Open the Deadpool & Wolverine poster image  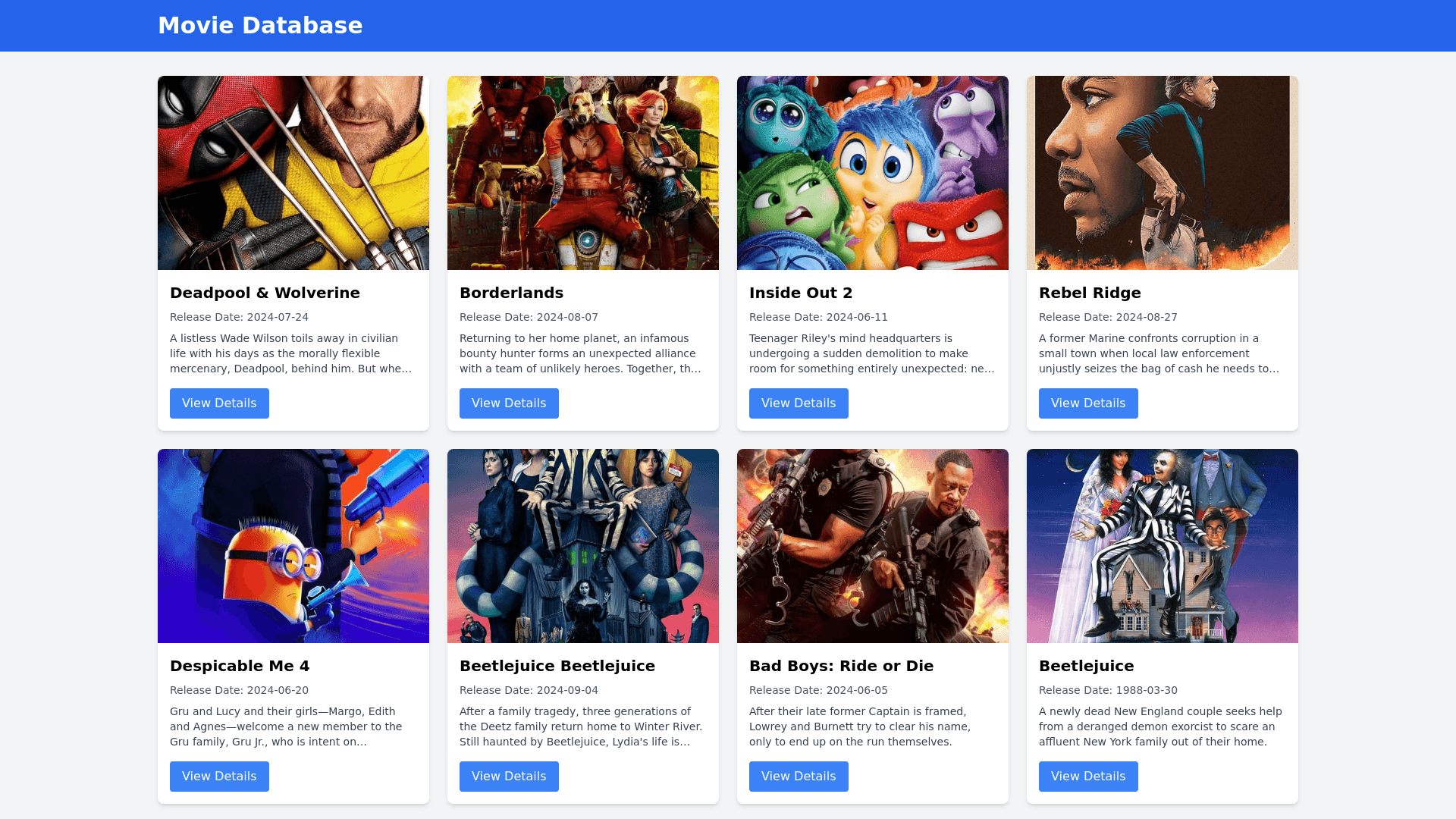tap(293, 173)
